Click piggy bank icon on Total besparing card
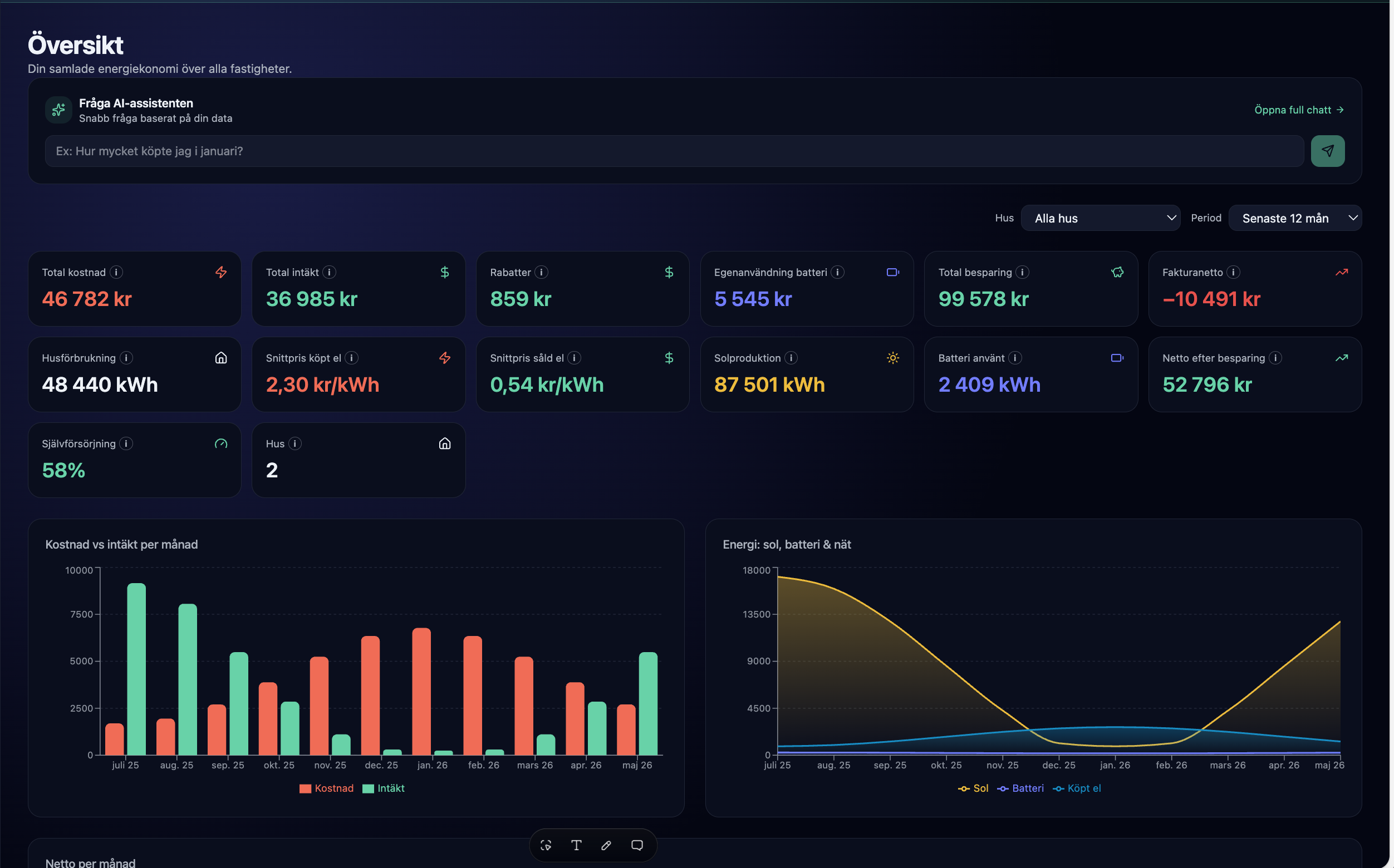 tap(1117, 272)
